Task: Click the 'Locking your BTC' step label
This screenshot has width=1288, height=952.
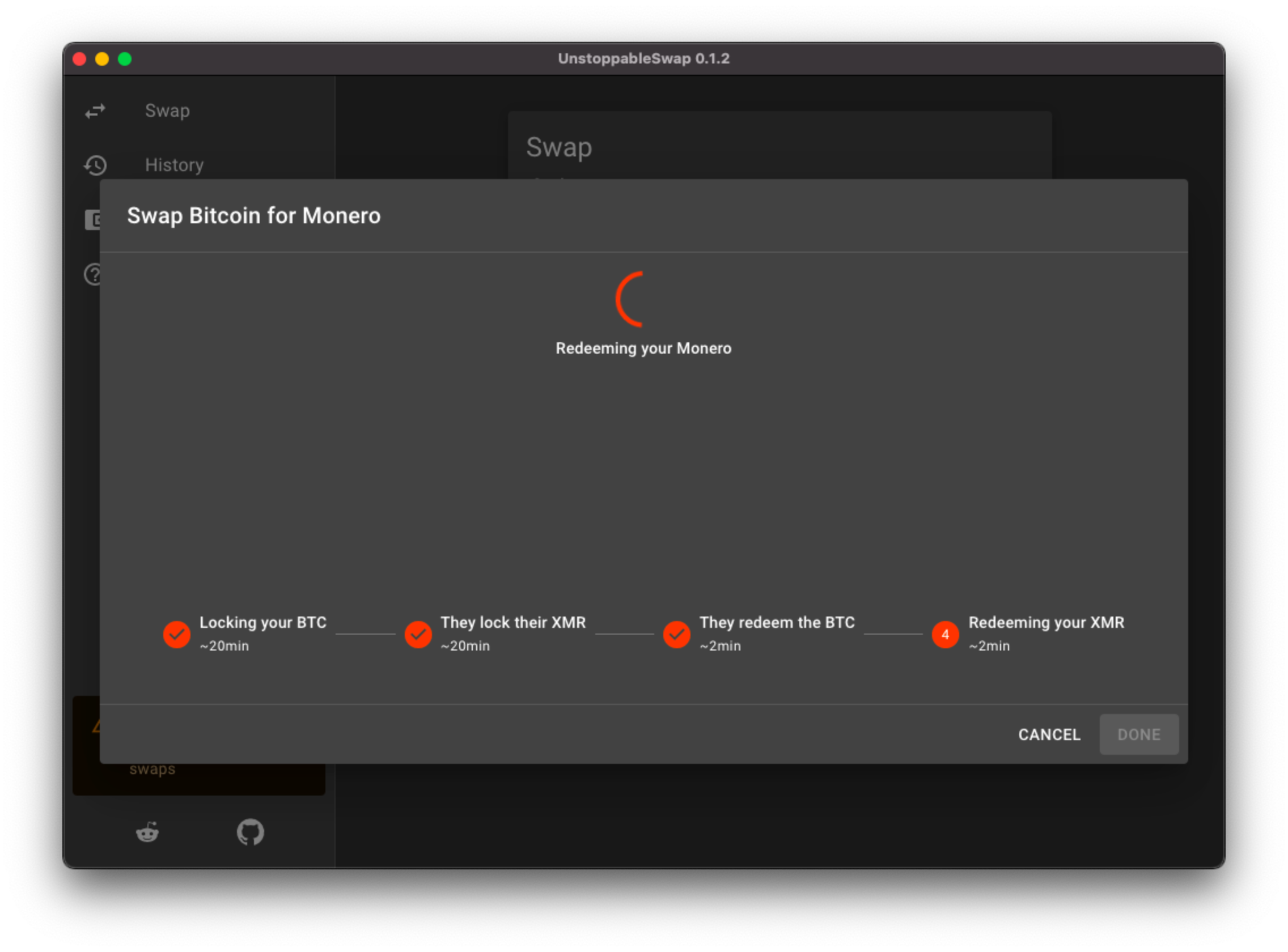Action: (263, 622)
